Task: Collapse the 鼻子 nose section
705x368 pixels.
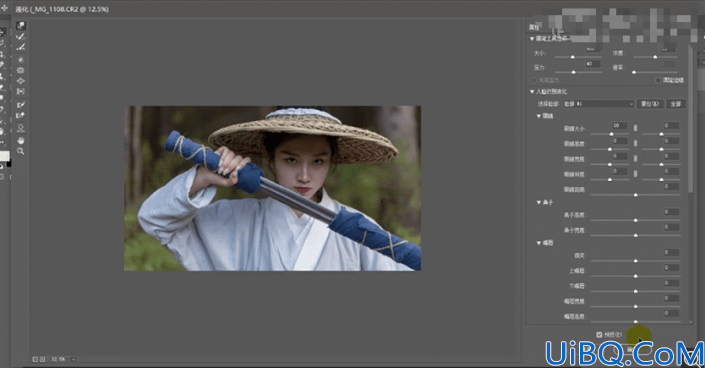Action: [539, 202]
